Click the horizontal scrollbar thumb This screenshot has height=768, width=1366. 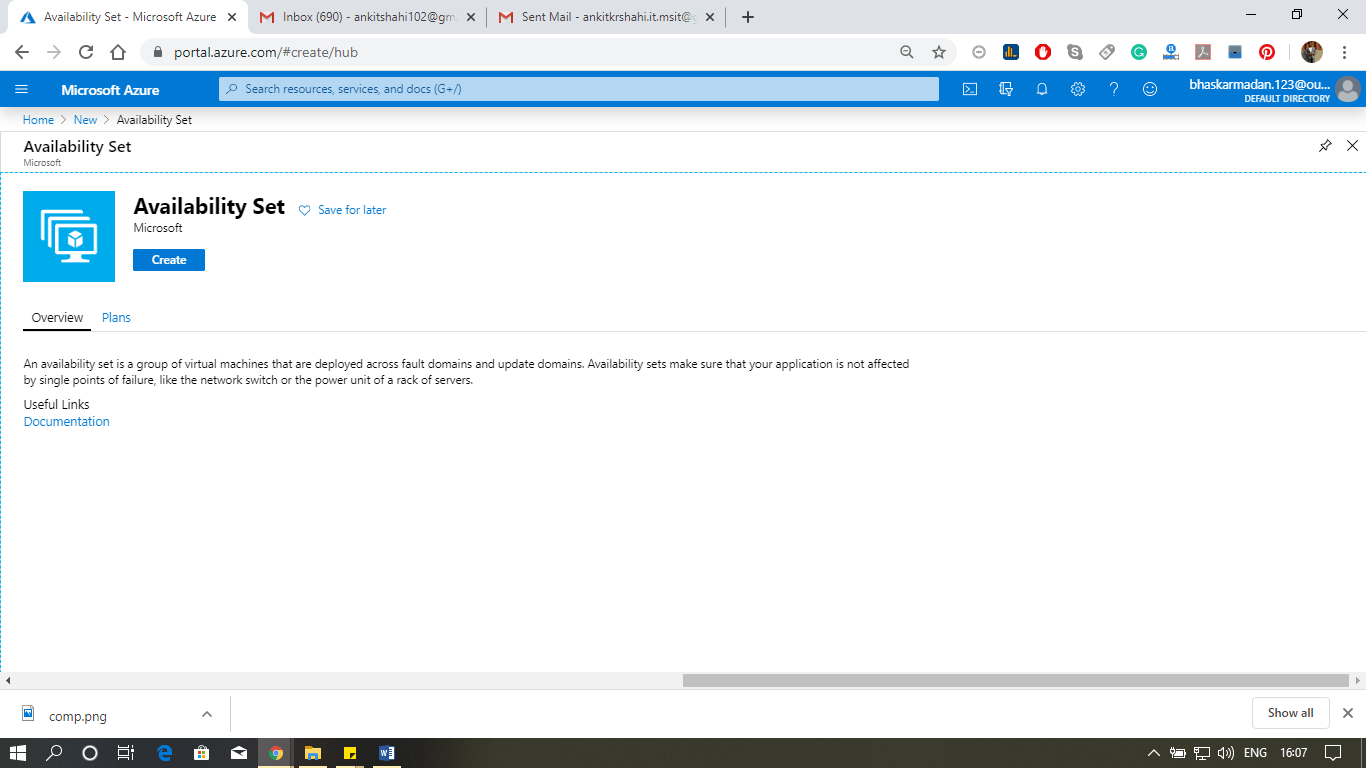coord(1016,680)
